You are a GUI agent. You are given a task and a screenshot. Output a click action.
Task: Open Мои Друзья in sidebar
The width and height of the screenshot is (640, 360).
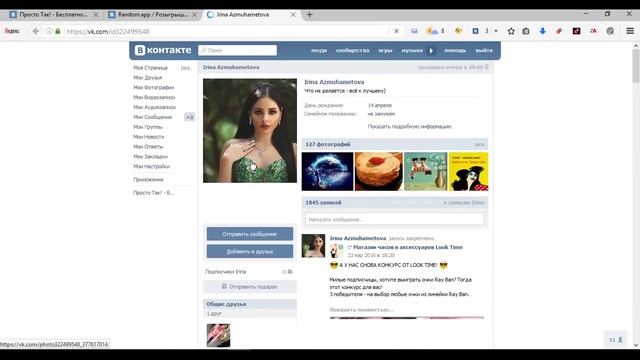[148, 78]
